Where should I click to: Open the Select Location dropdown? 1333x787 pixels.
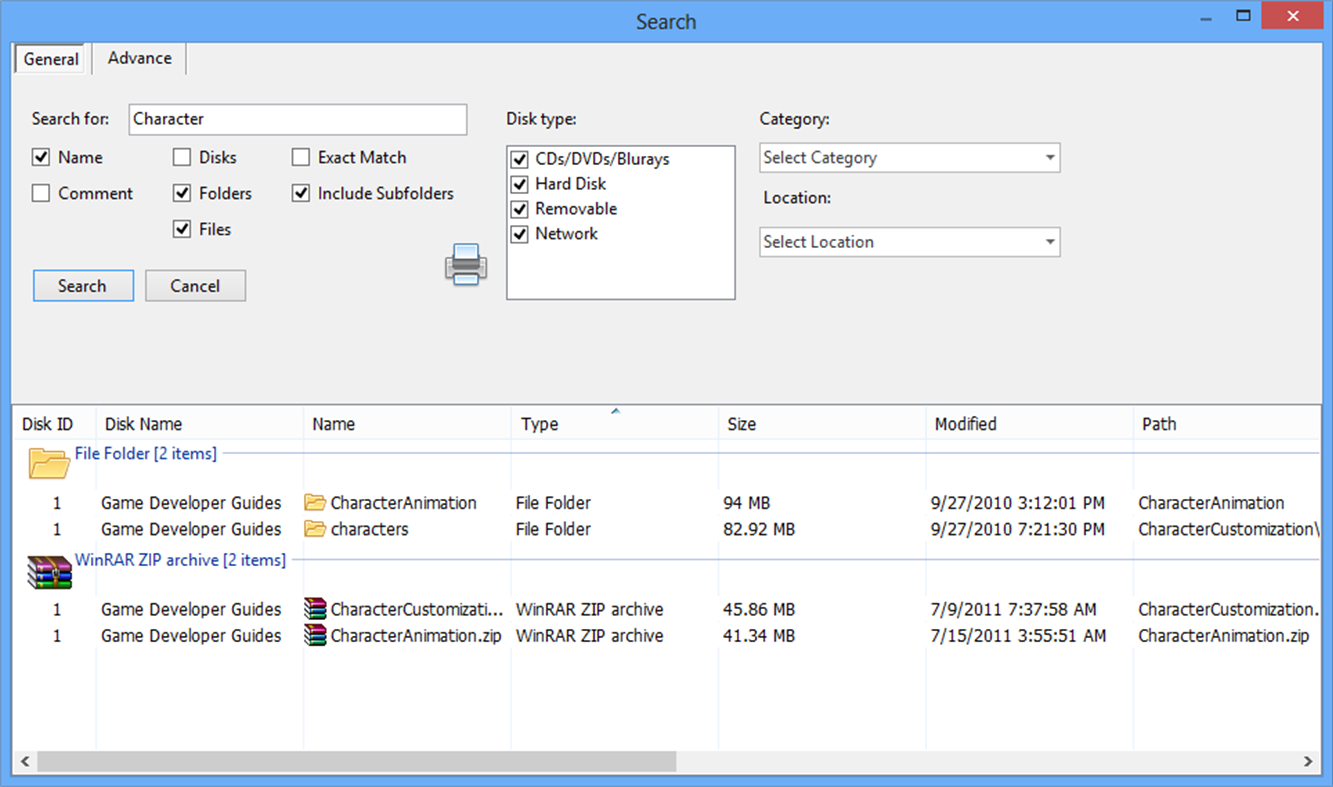[909, 241]
